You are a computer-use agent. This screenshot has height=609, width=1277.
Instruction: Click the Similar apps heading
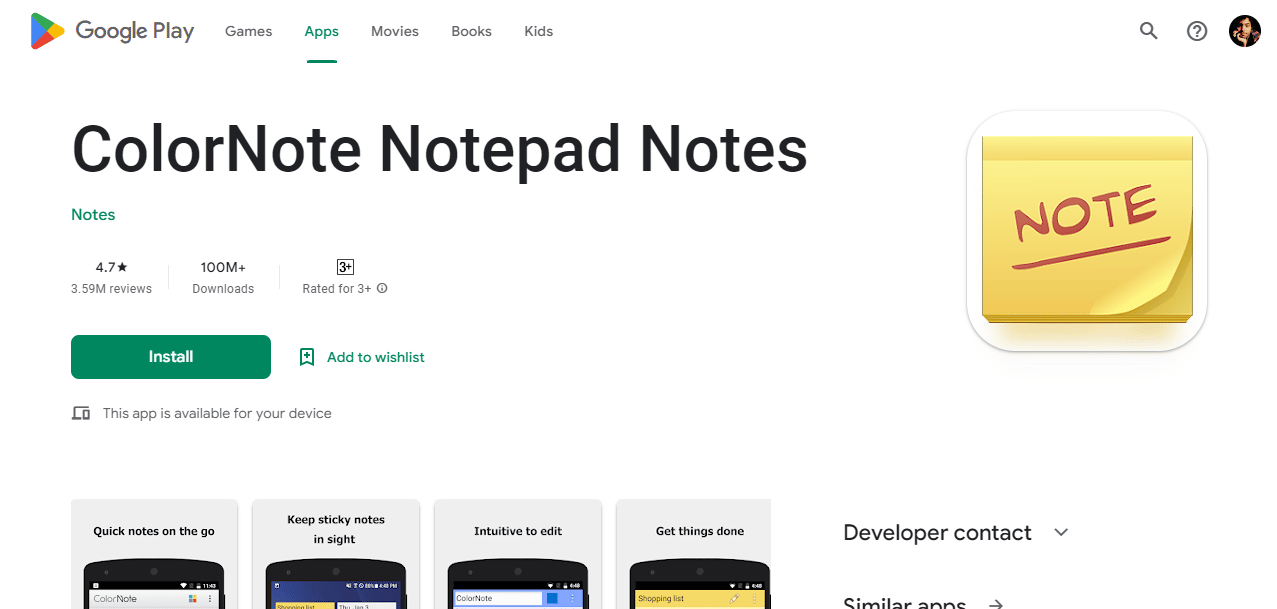905,603
